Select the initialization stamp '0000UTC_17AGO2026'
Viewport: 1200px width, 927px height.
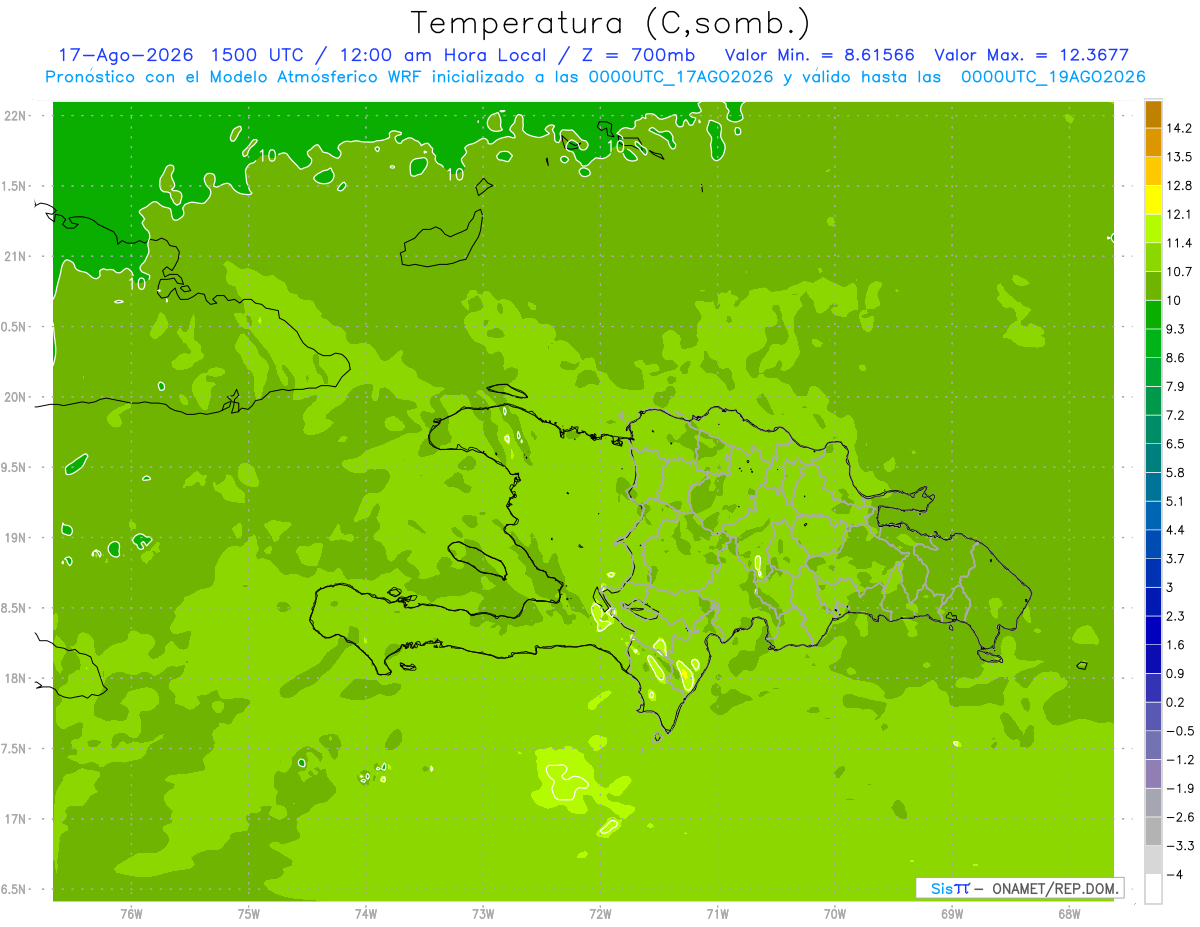click(677, 77)
